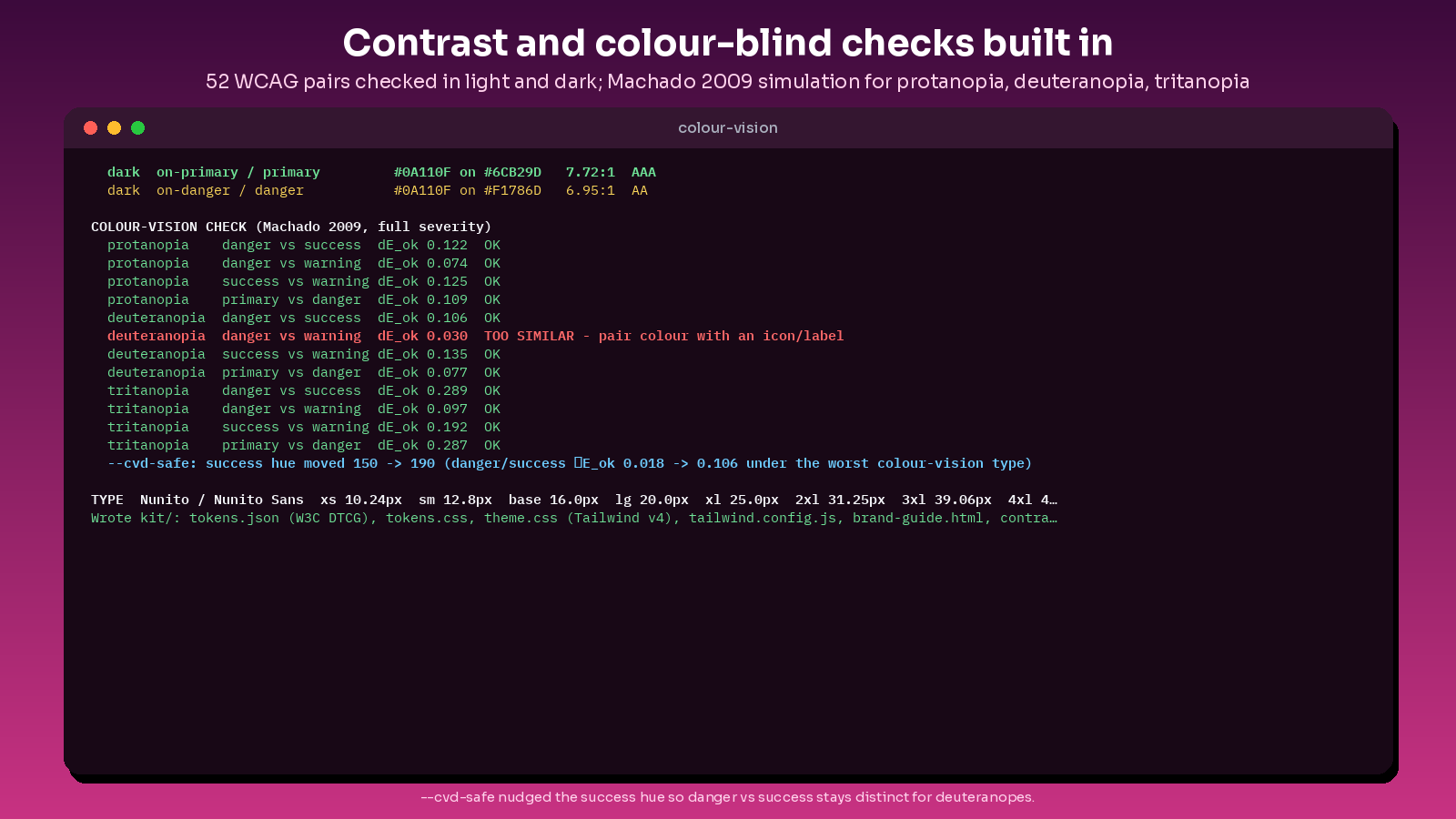Click the Wrote kit/ output line
The image size is (1456, 819).
tap(574, 518)
